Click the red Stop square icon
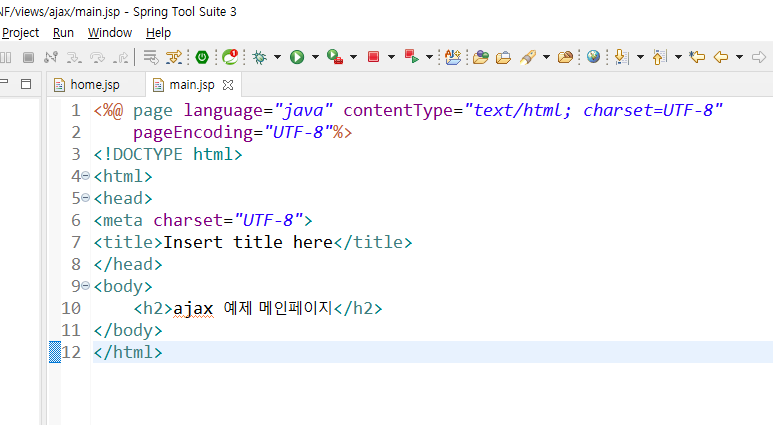The height and width of the screenshot is (425, 773). (374, 57)
